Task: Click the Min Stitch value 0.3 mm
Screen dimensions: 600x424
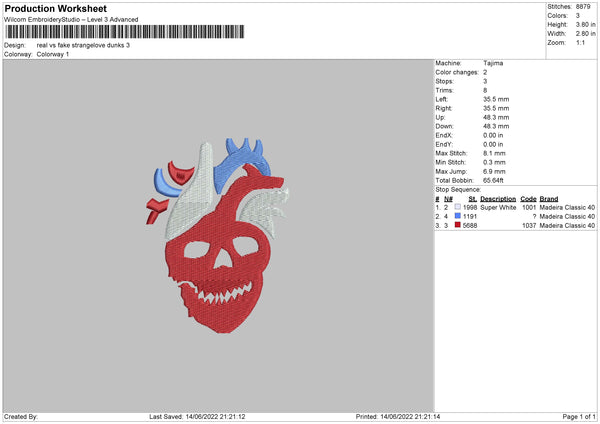Action: [494, 162]
